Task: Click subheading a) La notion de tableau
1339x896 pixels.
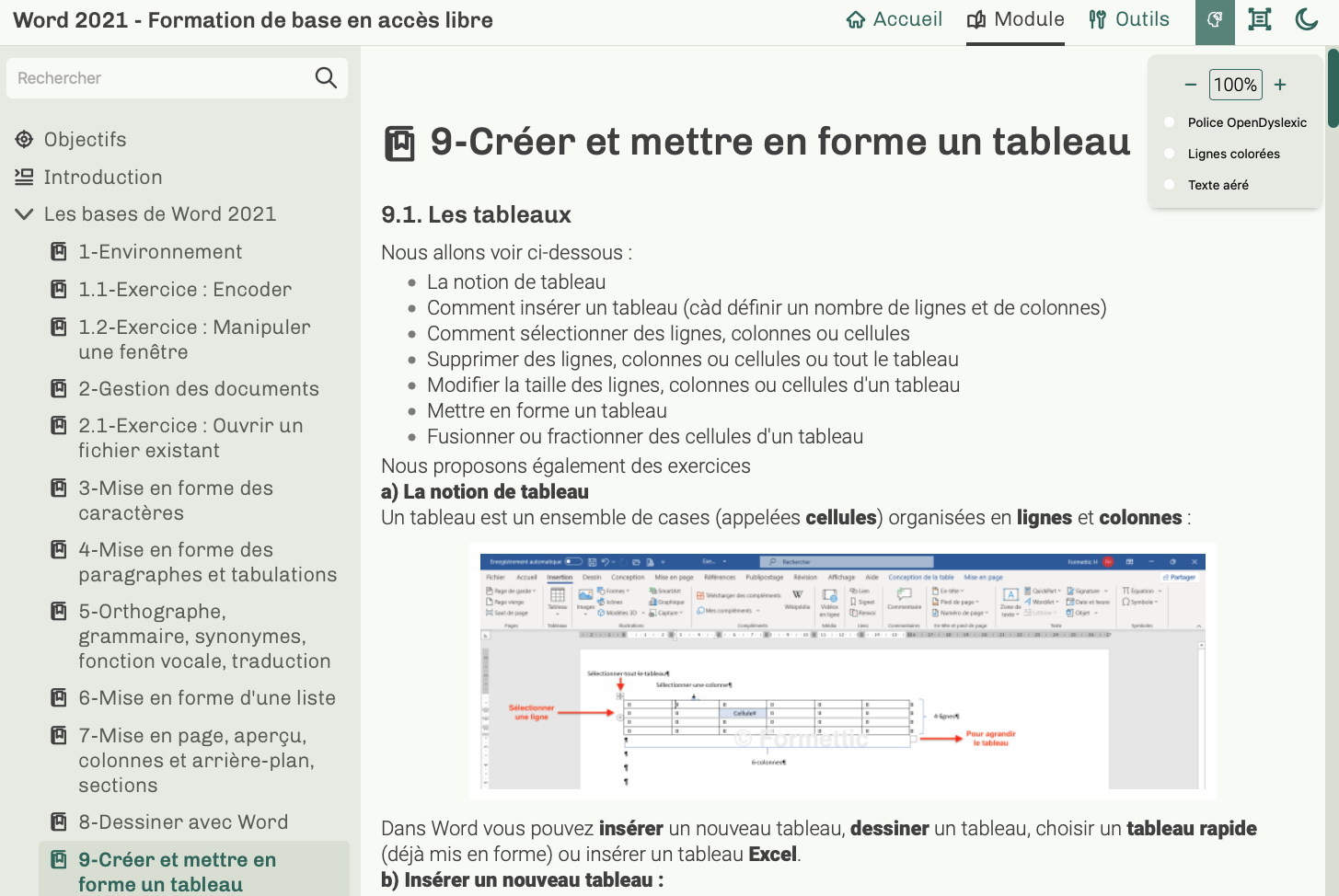Action: click(x=485, y=492)
